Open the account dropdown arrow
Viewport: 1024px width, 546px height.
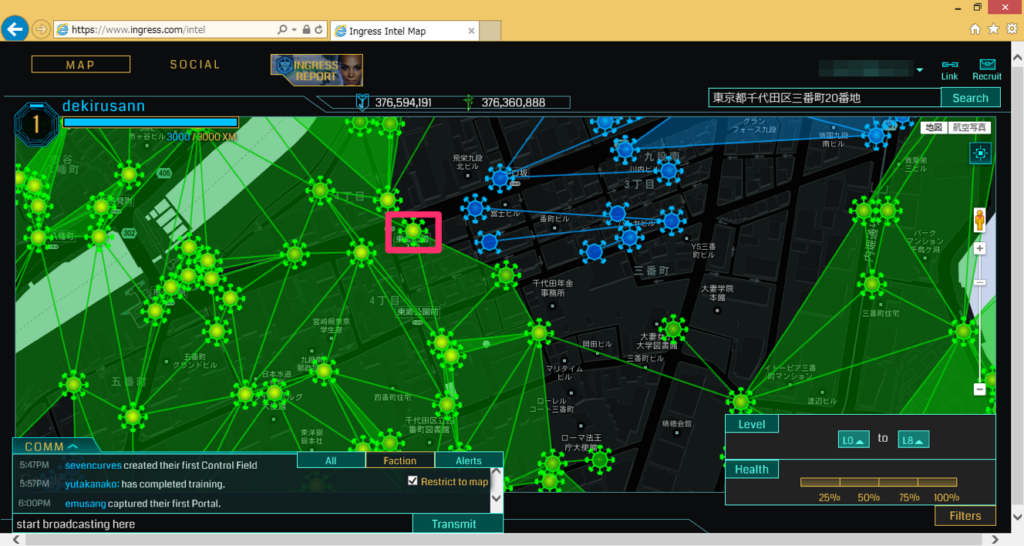pyautogui.click(x=920, y=70)
